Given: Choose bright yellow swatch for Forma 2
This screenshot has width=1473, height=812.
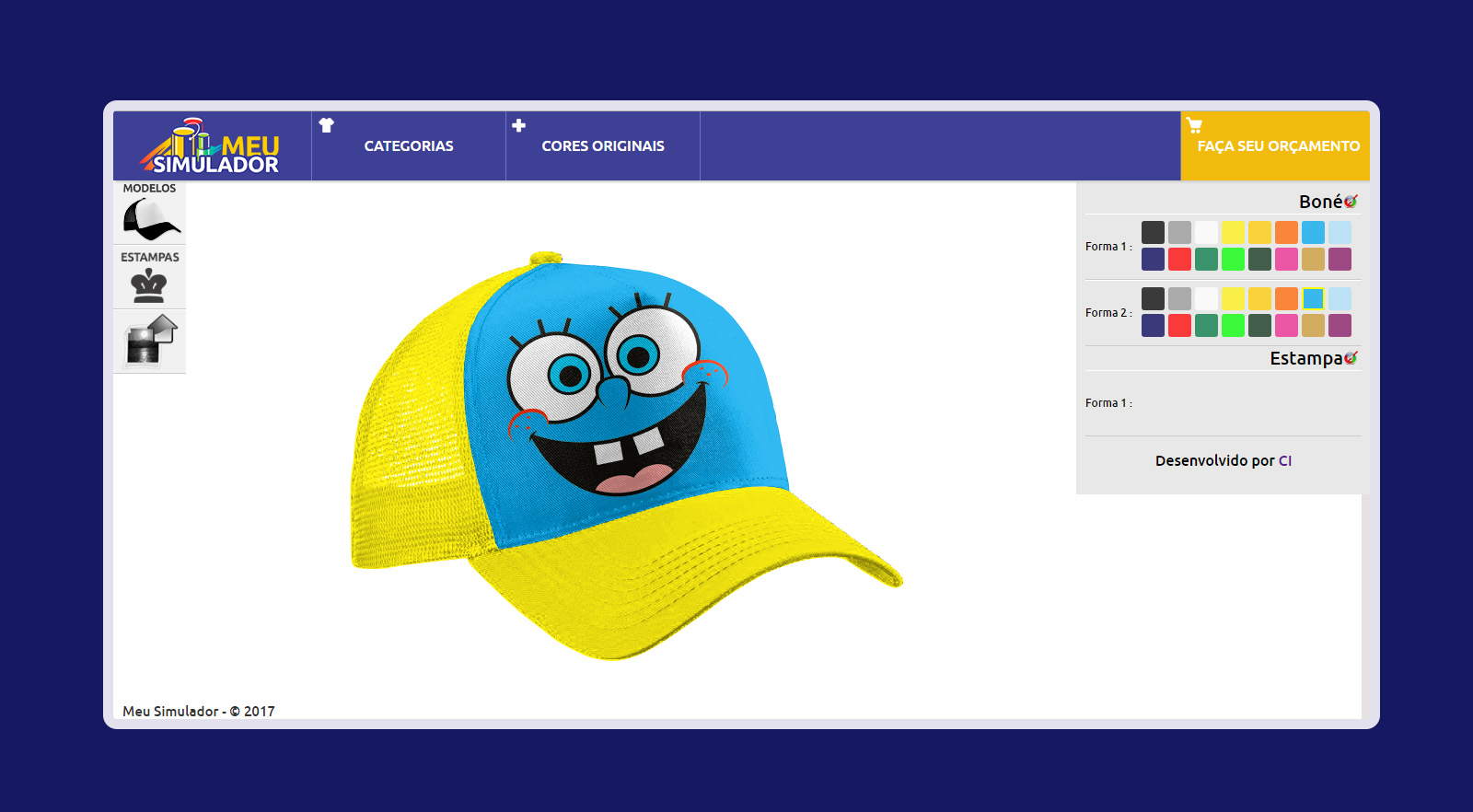Looking at the screenshot, I should click(x=1233, y=298).
